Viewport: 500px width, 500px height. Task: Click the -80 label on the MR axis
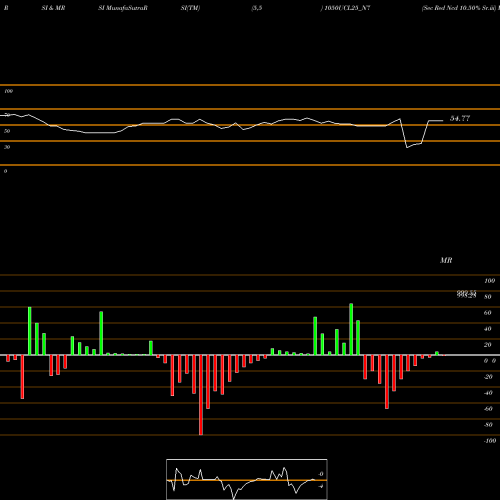click(488, 425)
